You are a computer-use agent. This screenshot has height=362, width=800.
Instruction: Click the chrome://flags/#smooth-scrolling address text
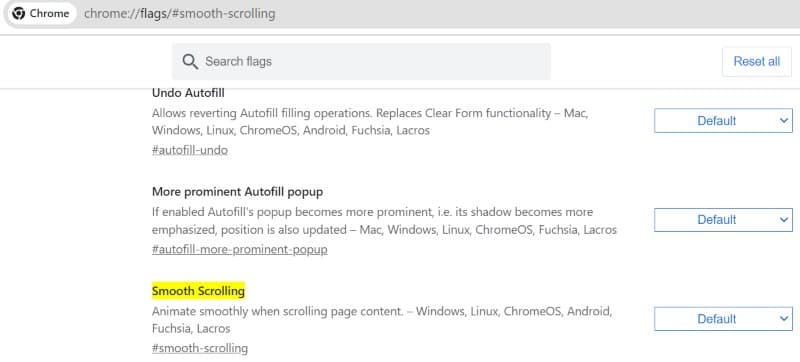[180, 14]
